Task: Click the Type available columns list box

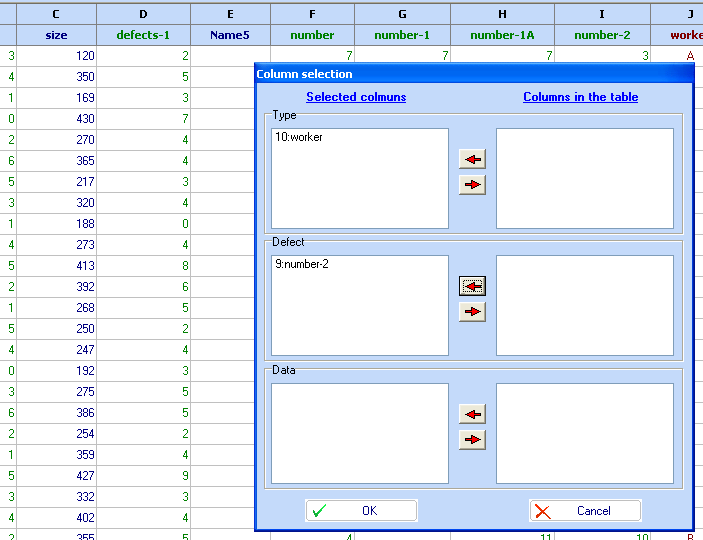Action: pos(584,178)
